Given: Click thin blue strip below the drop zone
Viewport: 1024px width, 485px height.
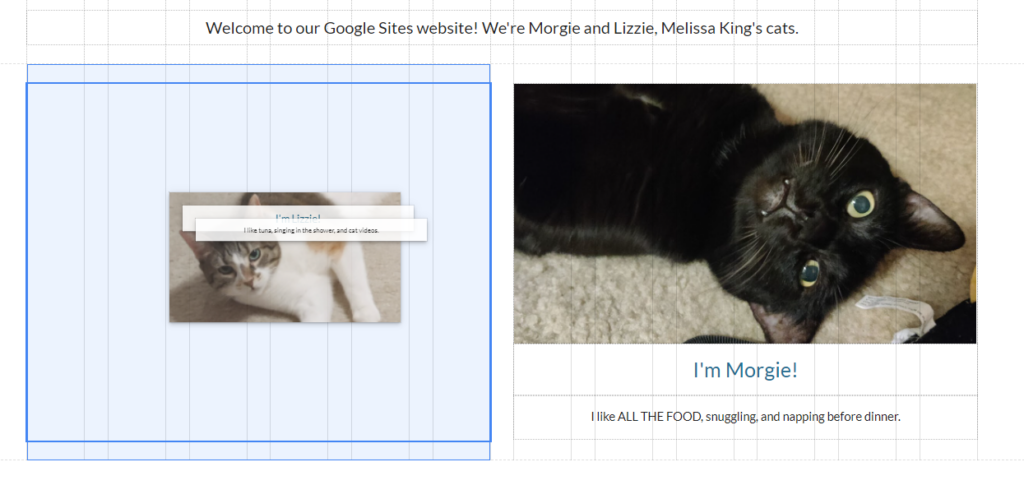Looking at the screenshot, I should [x=258, y=451].
